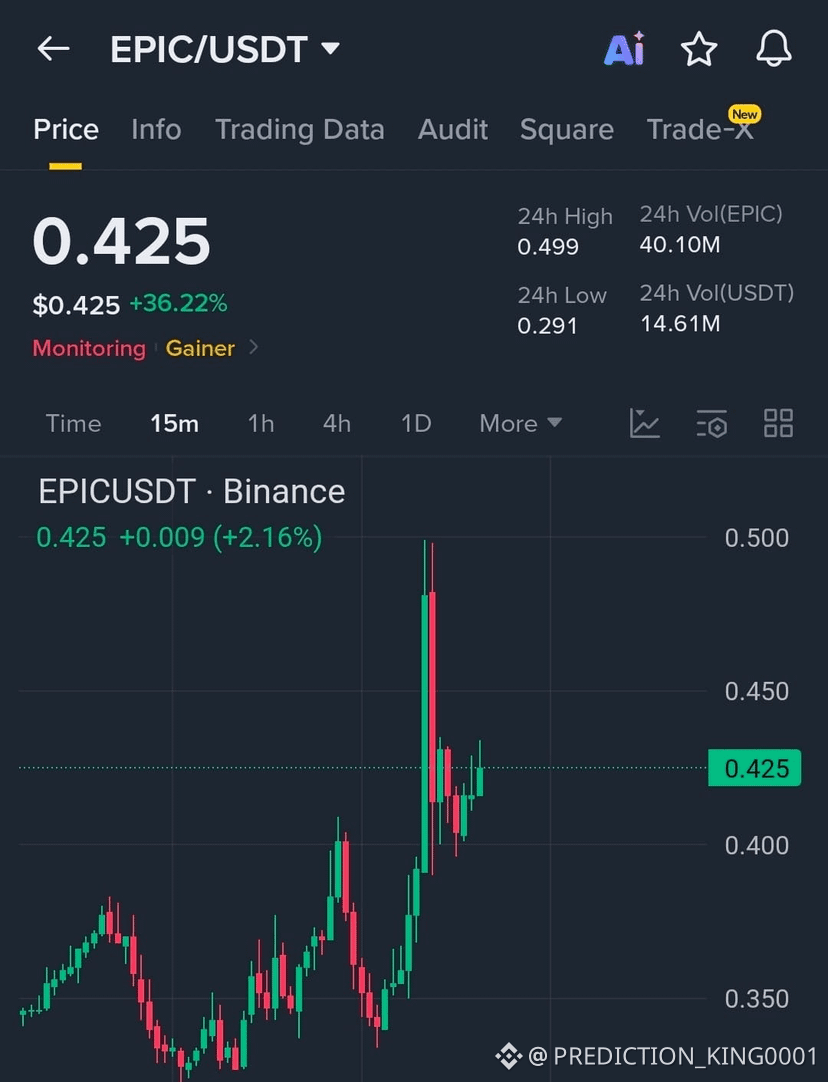Tap the yellow Gainer tag
The width and height of the screenshot is (828, 1082).
(x=200, y=348)
